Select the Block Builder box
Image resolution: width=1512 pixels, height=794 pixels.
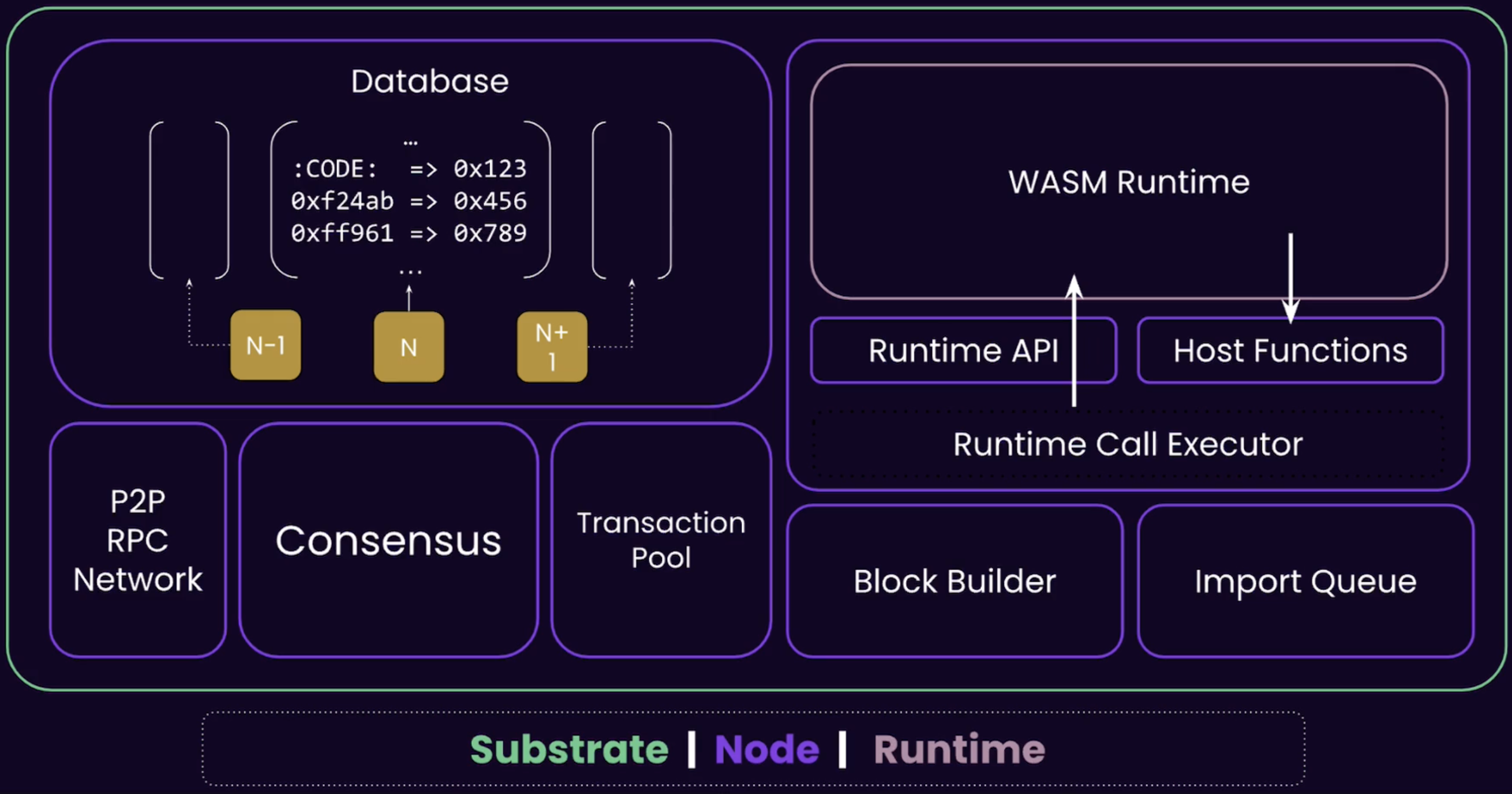click(x=955, y=581)
